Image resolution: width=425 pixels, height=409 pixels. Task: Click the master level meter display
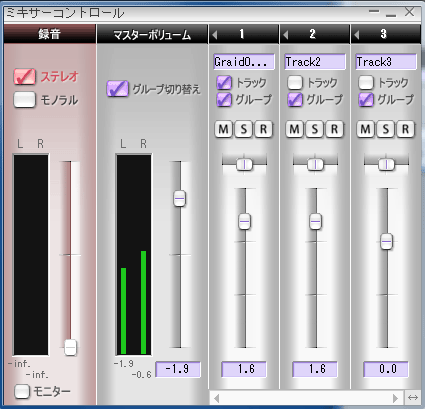click(133, 255)
